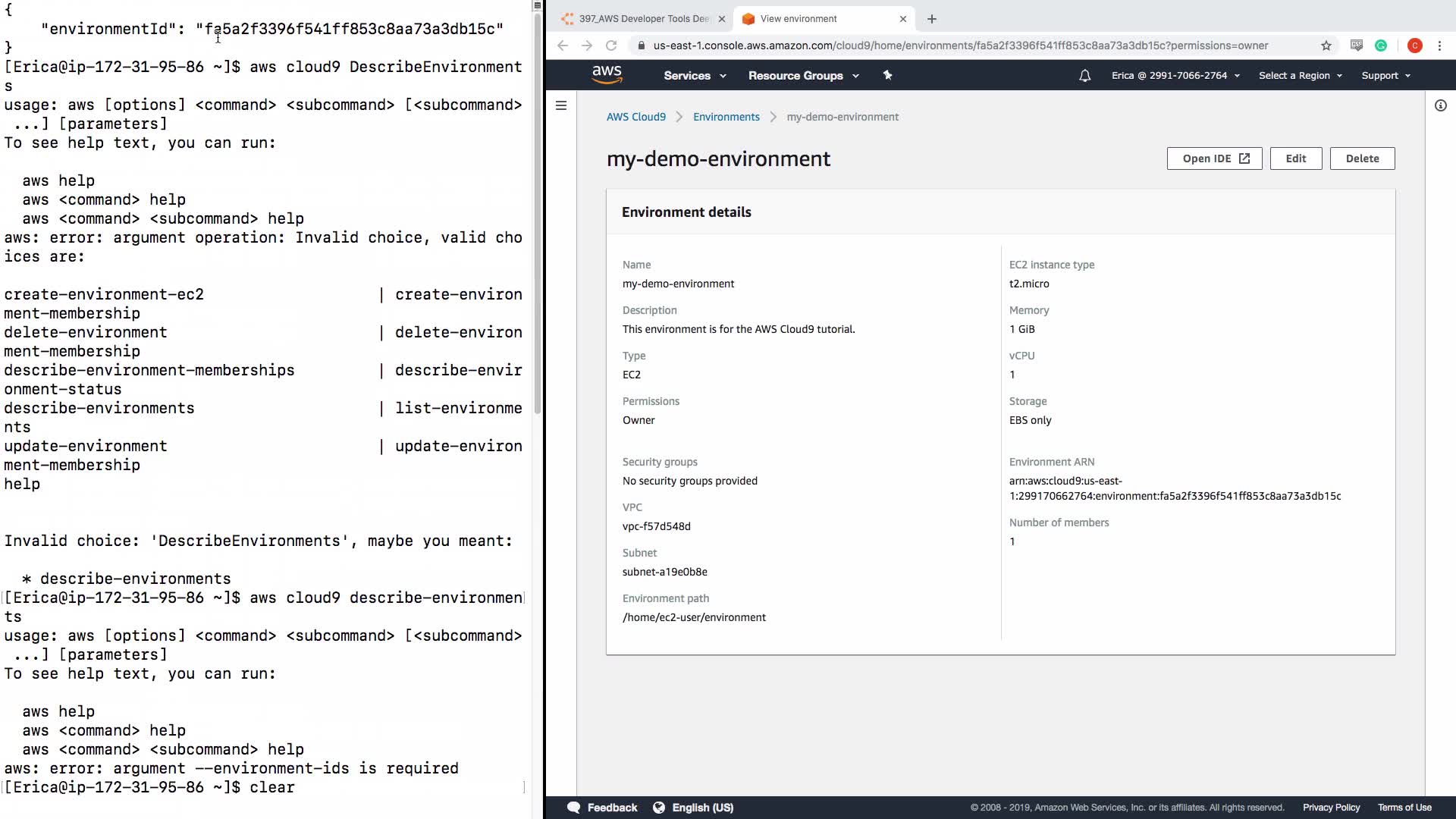
Task: Open the notifications bell
Action: point(1084,76)
